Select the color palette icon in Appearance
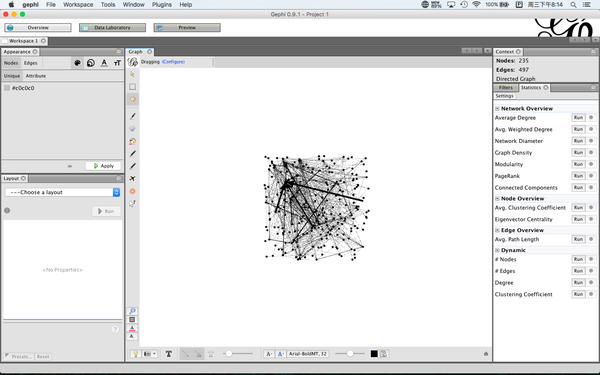The width and height of the screenshot is (600, 375). pos(77,63)
